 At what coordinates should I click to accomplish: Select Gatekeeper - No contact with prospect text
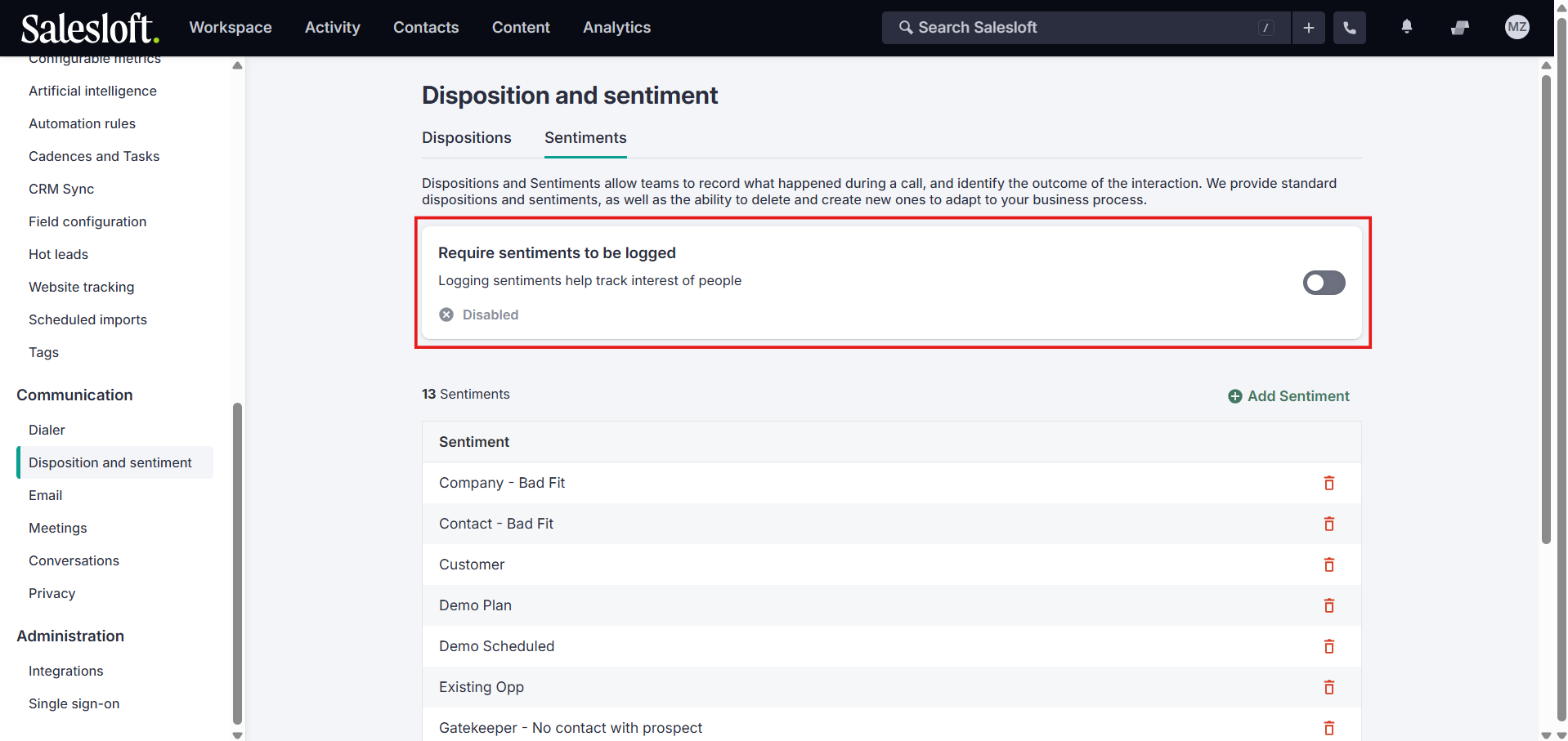pos(571,728)
